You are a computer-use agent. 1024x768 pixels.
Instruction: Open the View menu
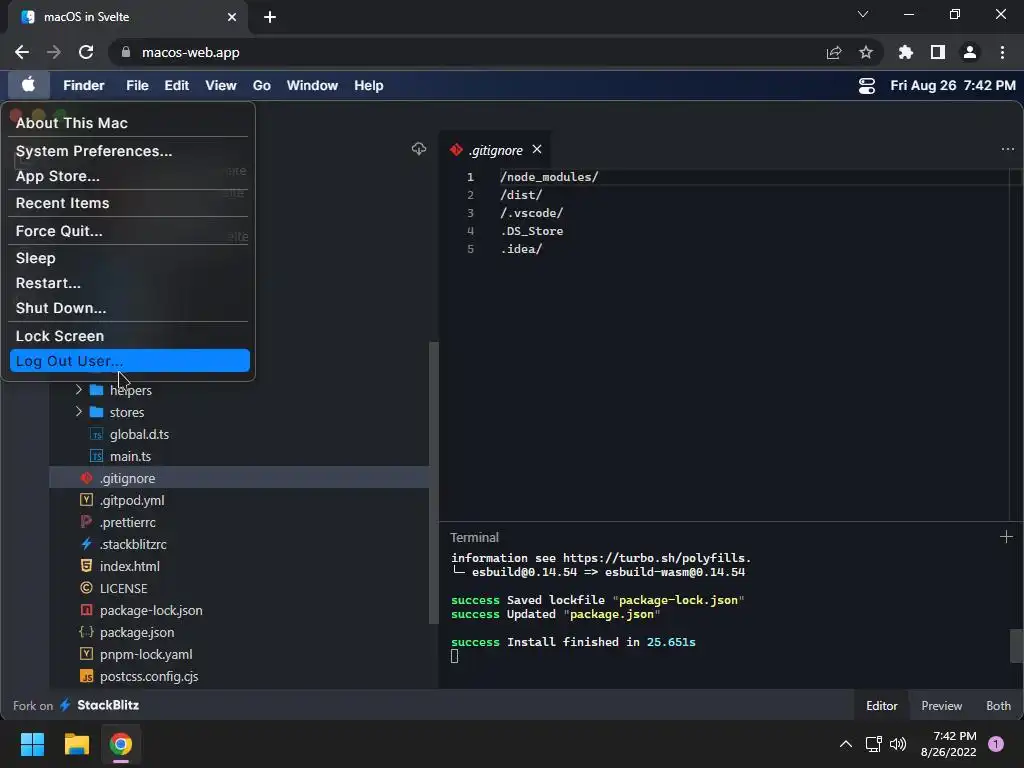221,86
